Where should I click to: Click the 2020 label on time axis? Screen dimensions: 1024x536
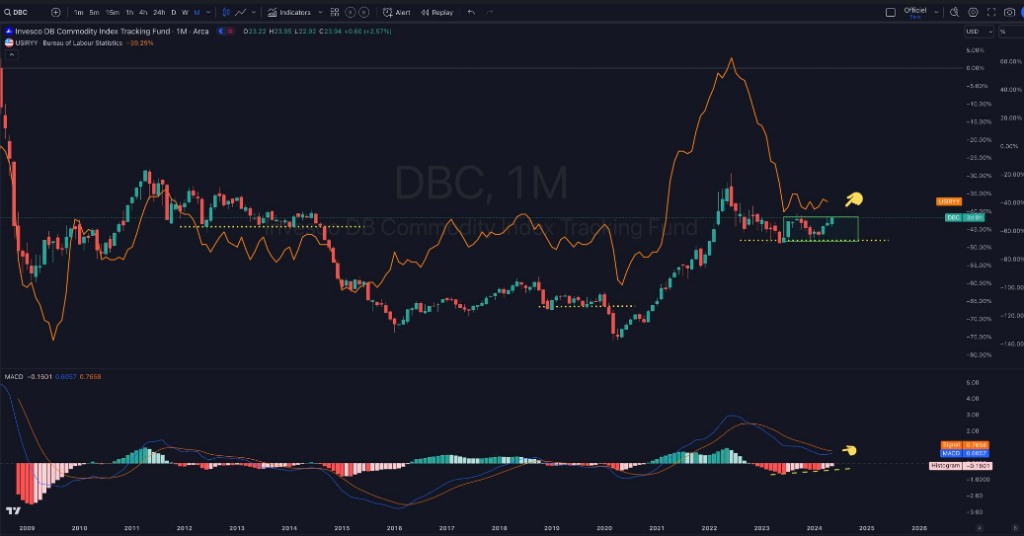tap(604, 528)
